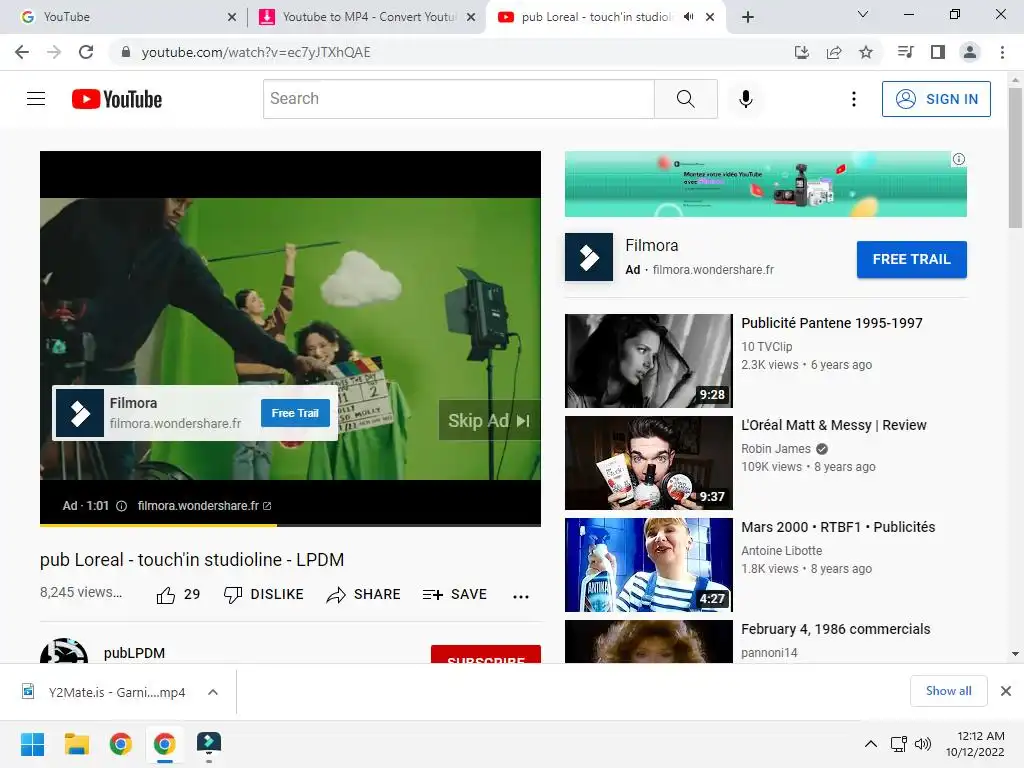Image resolution: width=1024 pixels, height=768 pixels.
Task: Open ad info icon beside Ad 1:01
Action: coord(121,505)
